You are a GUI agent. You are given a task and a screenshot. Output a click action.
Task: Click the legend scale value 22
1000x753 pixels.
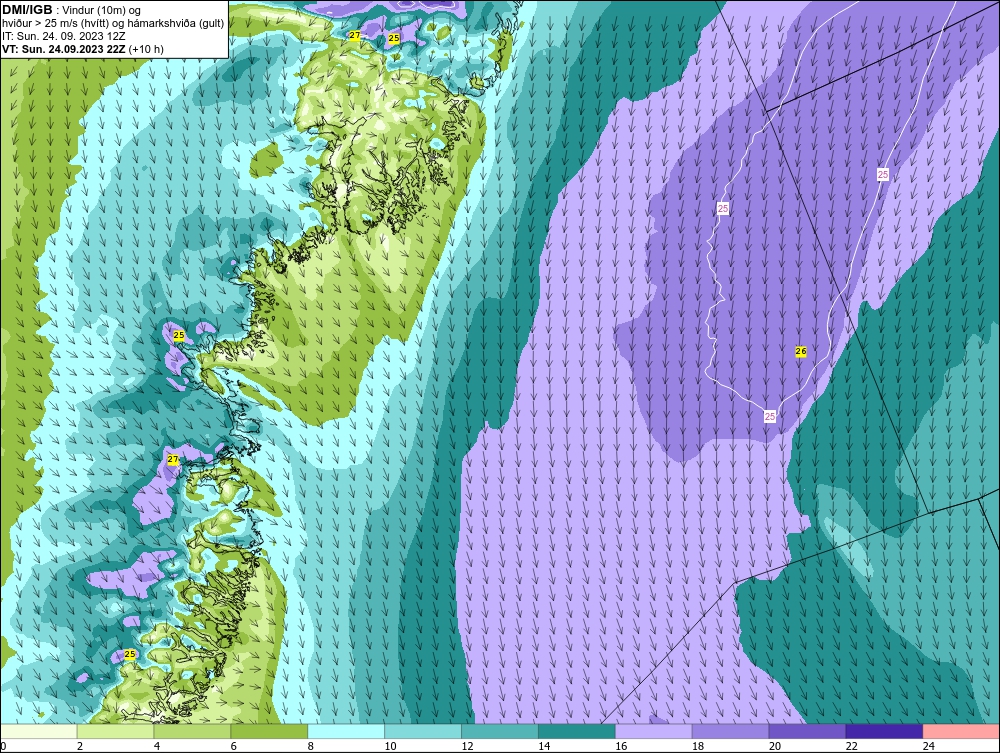click(x=851, y=746)
